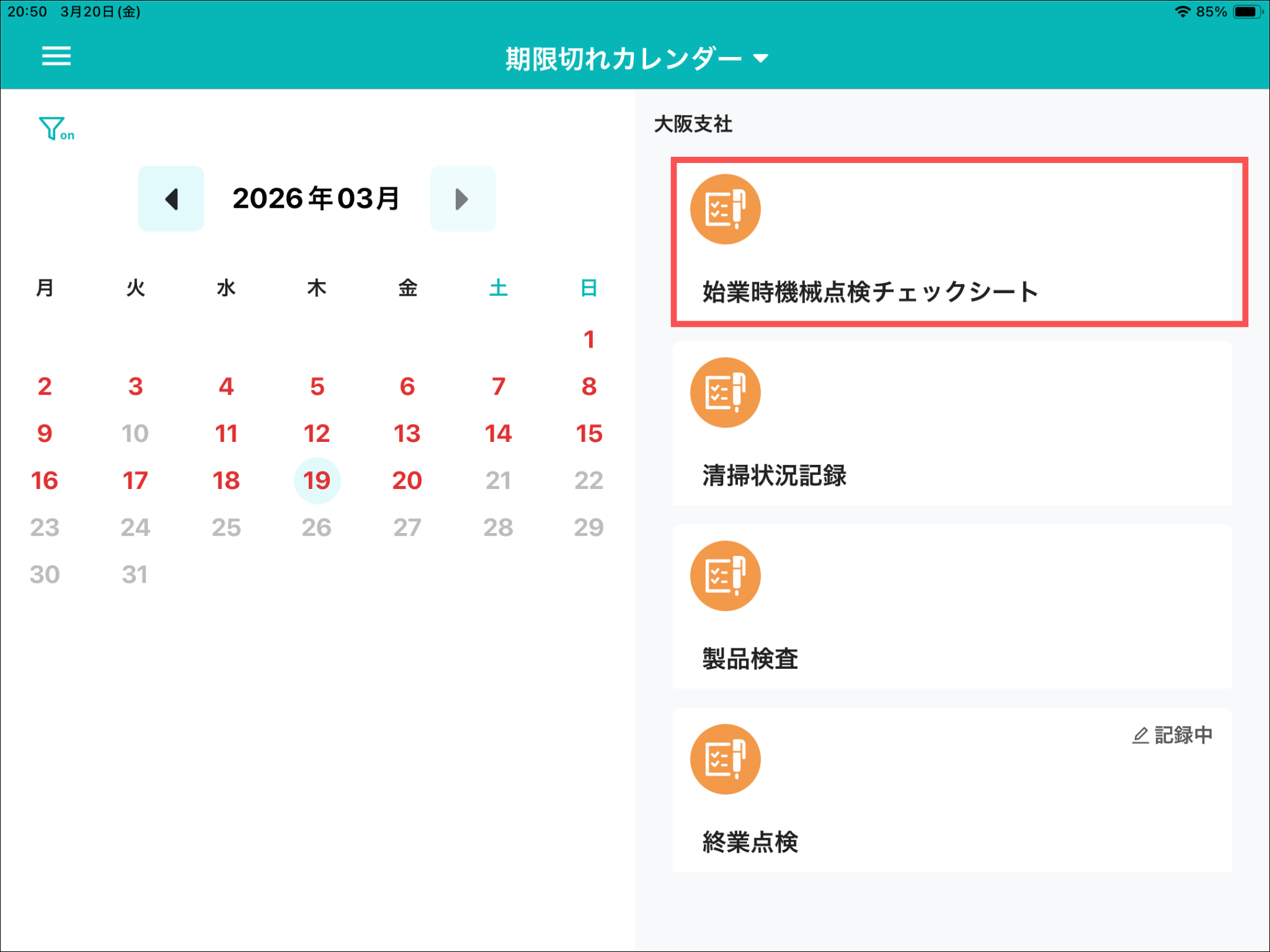This screenshot has width=1270, height=952.
Task: Select March 8 on calendar
Action: [588, 387]
